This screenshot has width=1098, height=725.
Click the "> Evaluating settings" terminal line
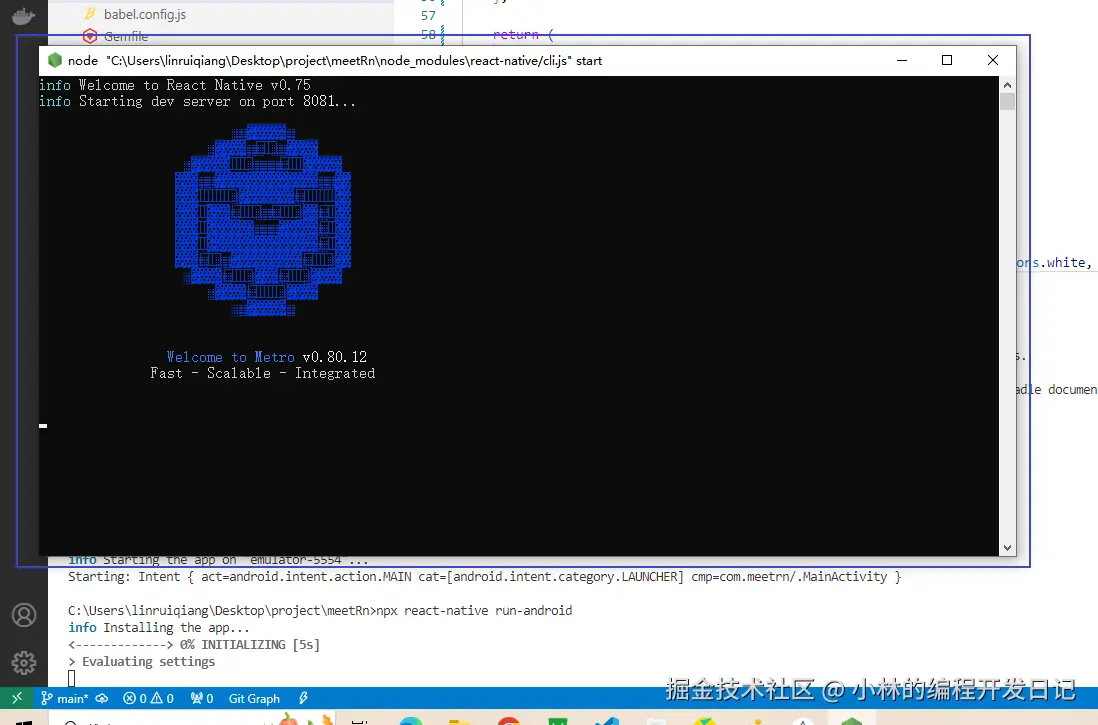(141, 661)
